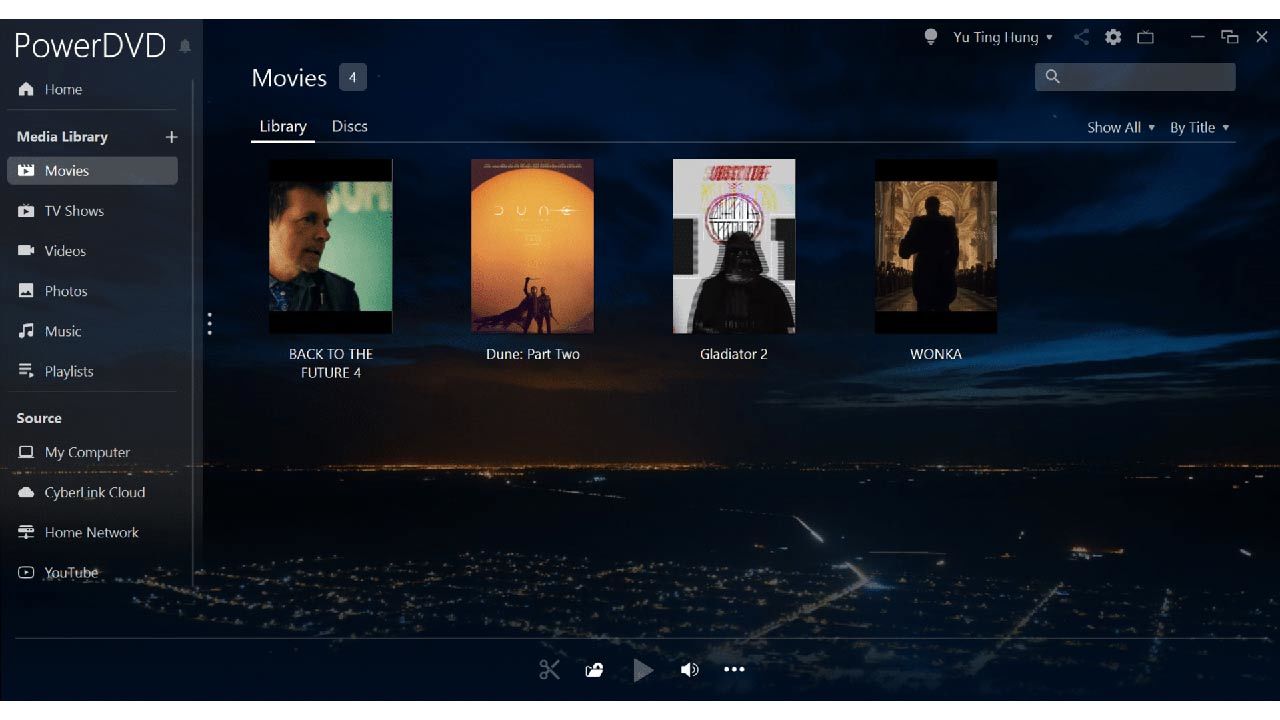Click the Photos picture icon
Screen dimensions: 1280x720
[x=26, y=291]
